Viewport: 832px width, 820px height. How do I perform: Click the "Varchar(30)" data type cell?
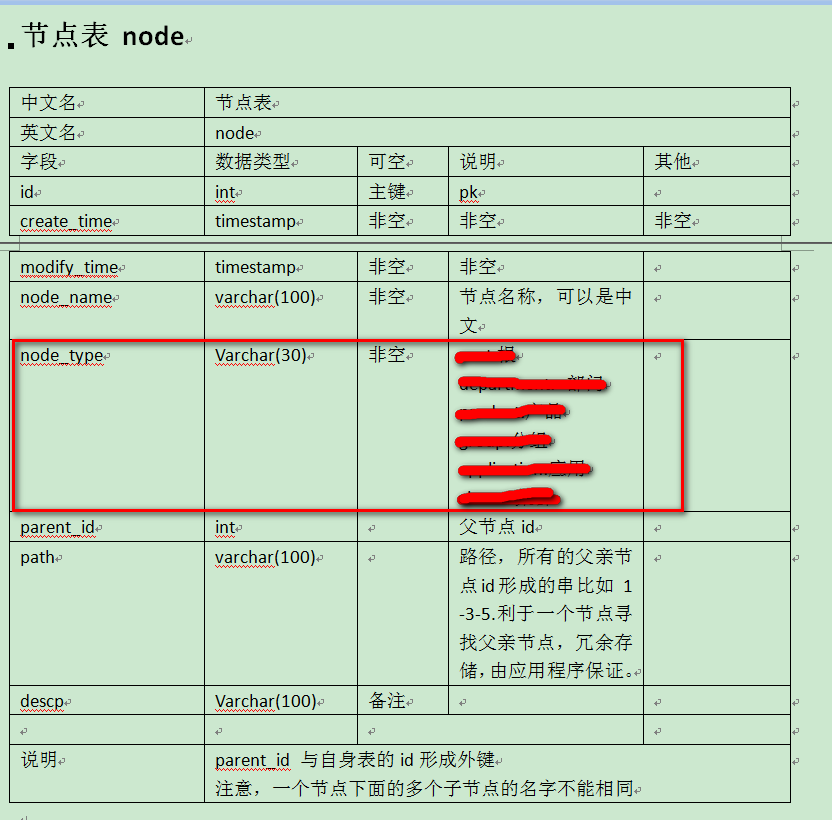pos(260,355)
